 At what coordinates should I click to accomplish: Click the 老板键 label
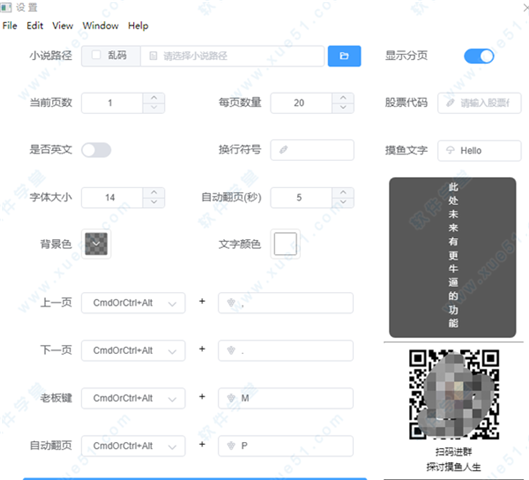[x=56, y=398]
